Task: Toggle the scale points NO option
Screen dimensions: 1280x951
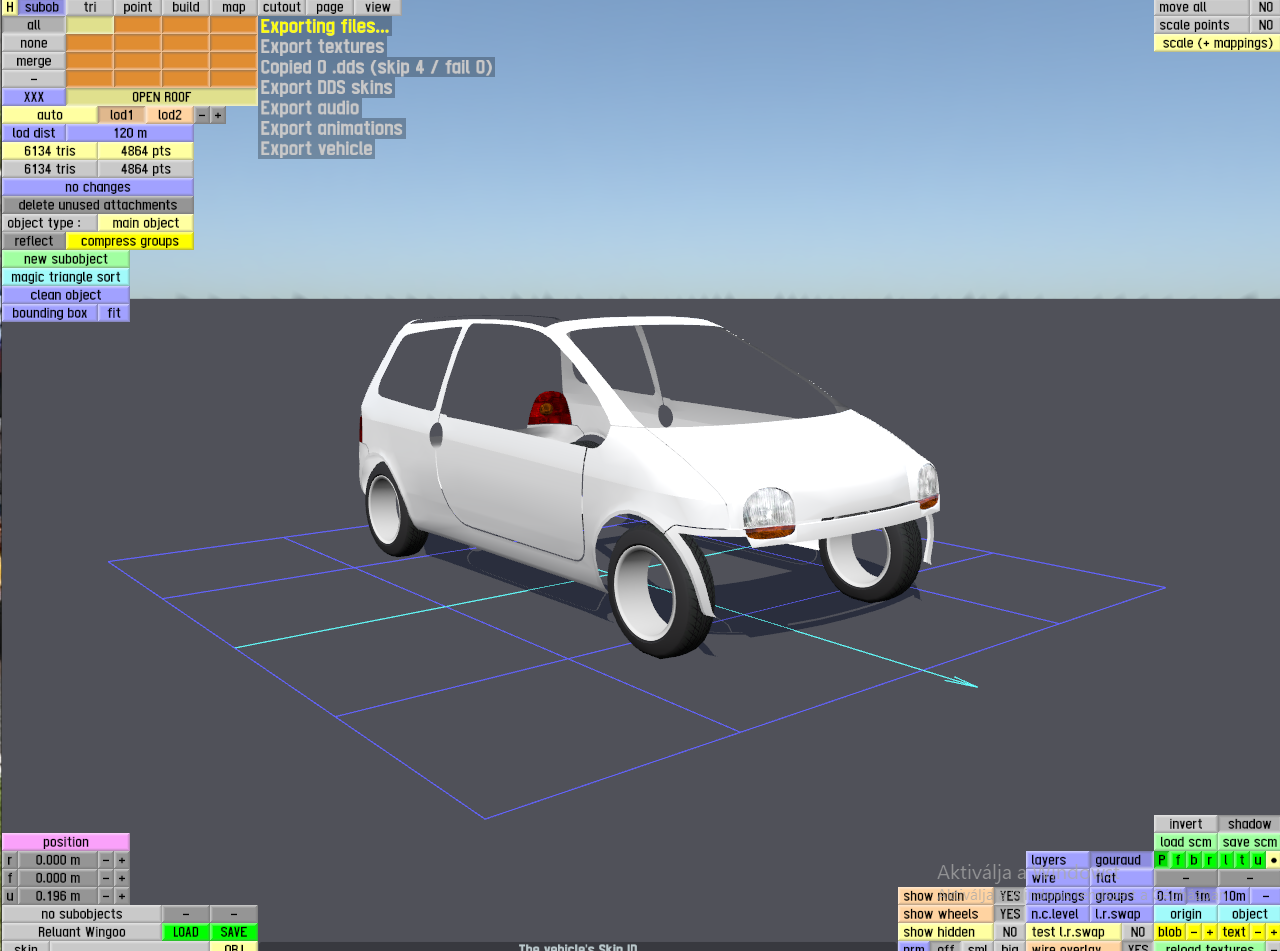Action: (x=1266, y=25)
